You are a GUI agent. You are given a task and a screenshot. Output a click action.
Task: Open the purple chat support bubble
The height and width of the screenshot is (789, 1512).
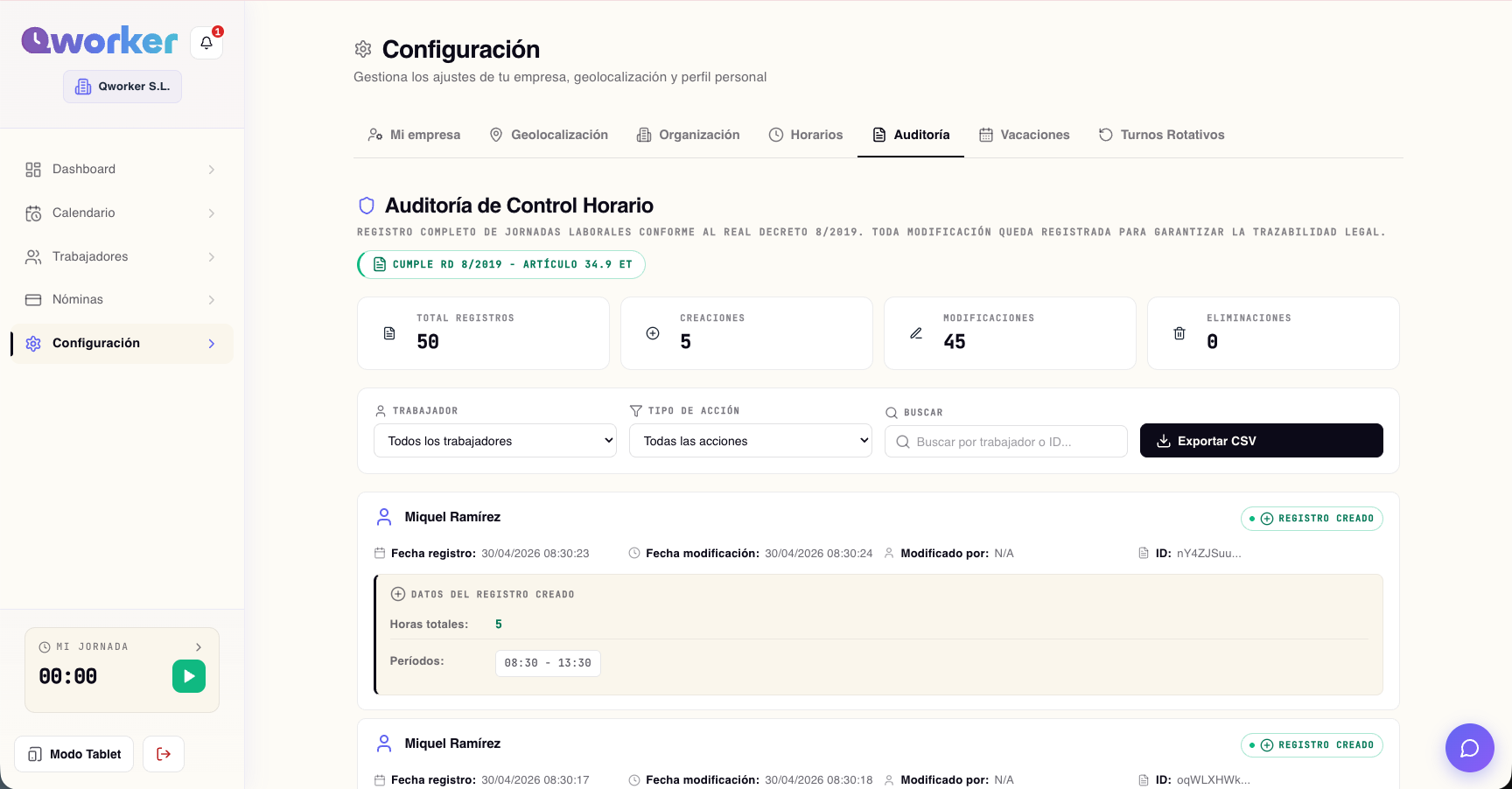click(1470, 748)
